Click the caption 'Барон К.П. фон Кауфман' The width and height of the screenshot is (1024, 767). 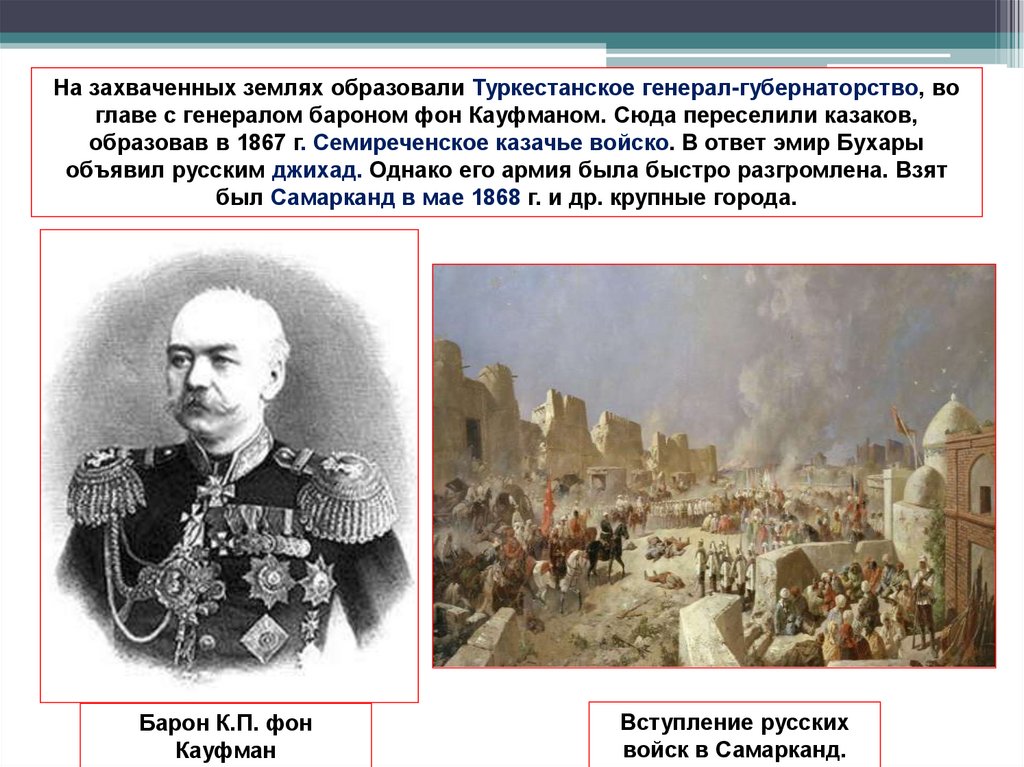coord(226,736)
